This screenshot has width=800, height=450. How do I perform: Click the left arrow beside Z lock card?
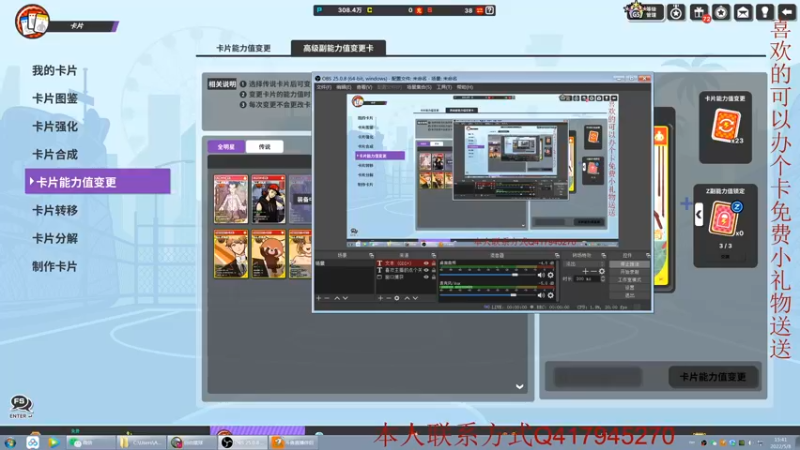click(x=698, y=215)
